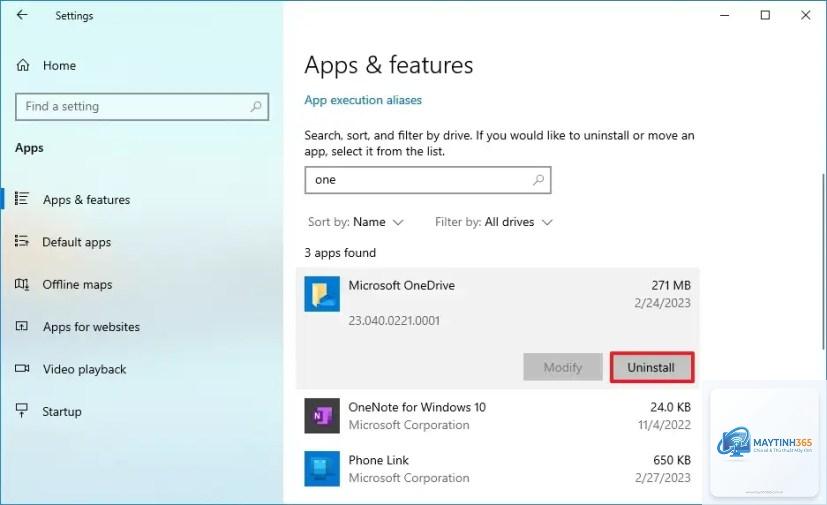
Task: Close the Settings window
Action: (x=805, y=15)
